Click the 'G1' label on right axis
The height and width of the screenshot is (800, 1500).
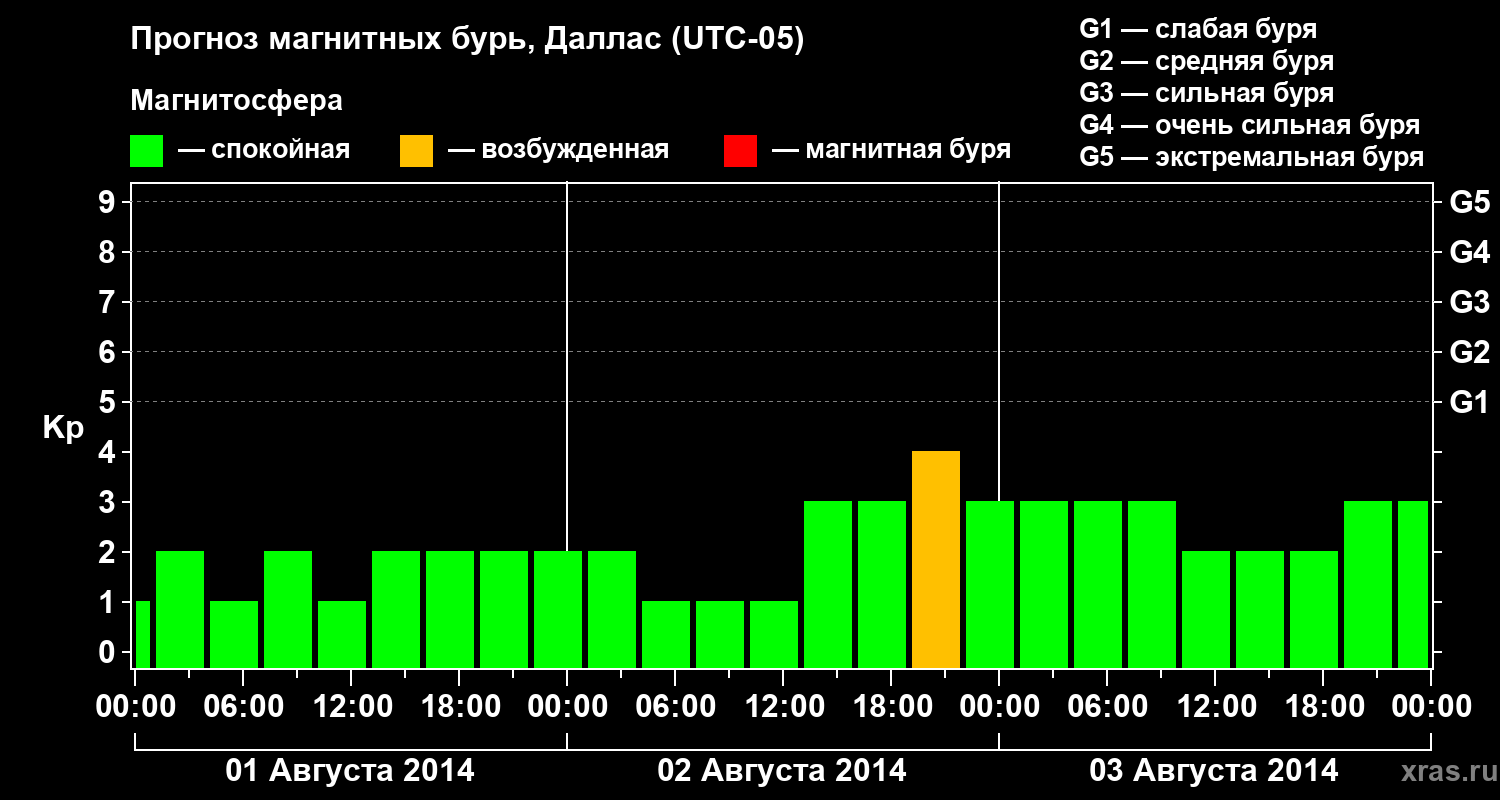click(x=1470, y=402)
